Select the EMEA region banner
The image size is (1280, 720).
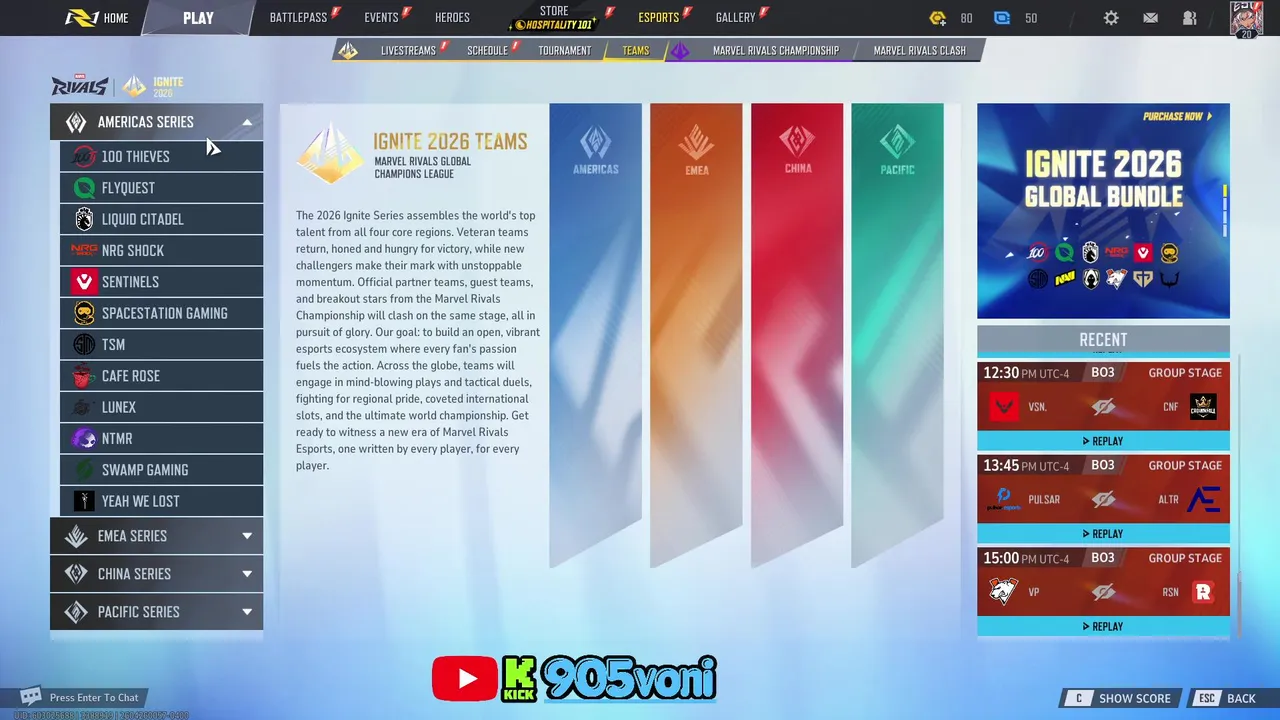[696, 335]
